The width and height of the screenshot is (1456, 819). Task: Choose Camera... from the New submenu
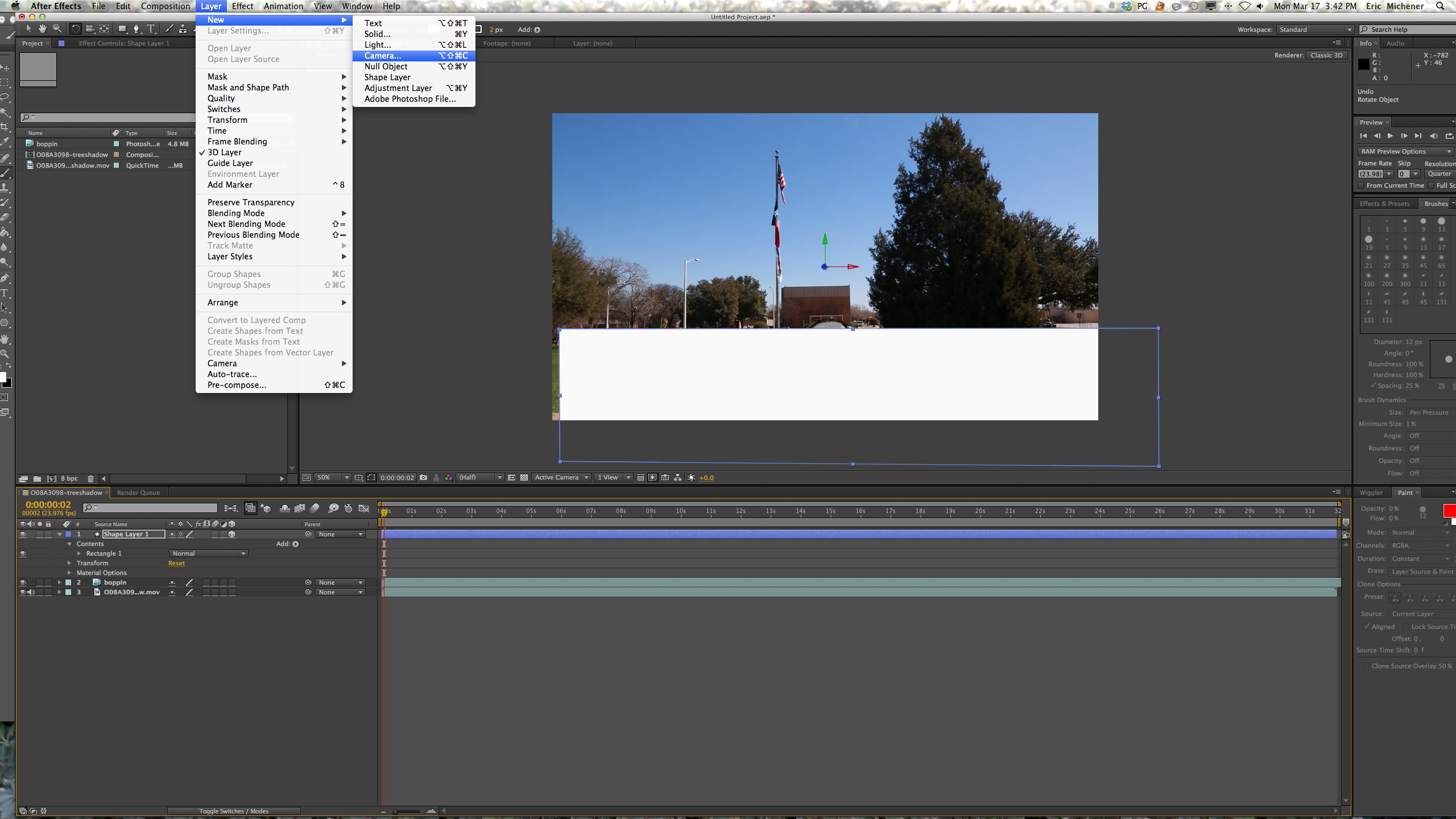coord(383,56)
